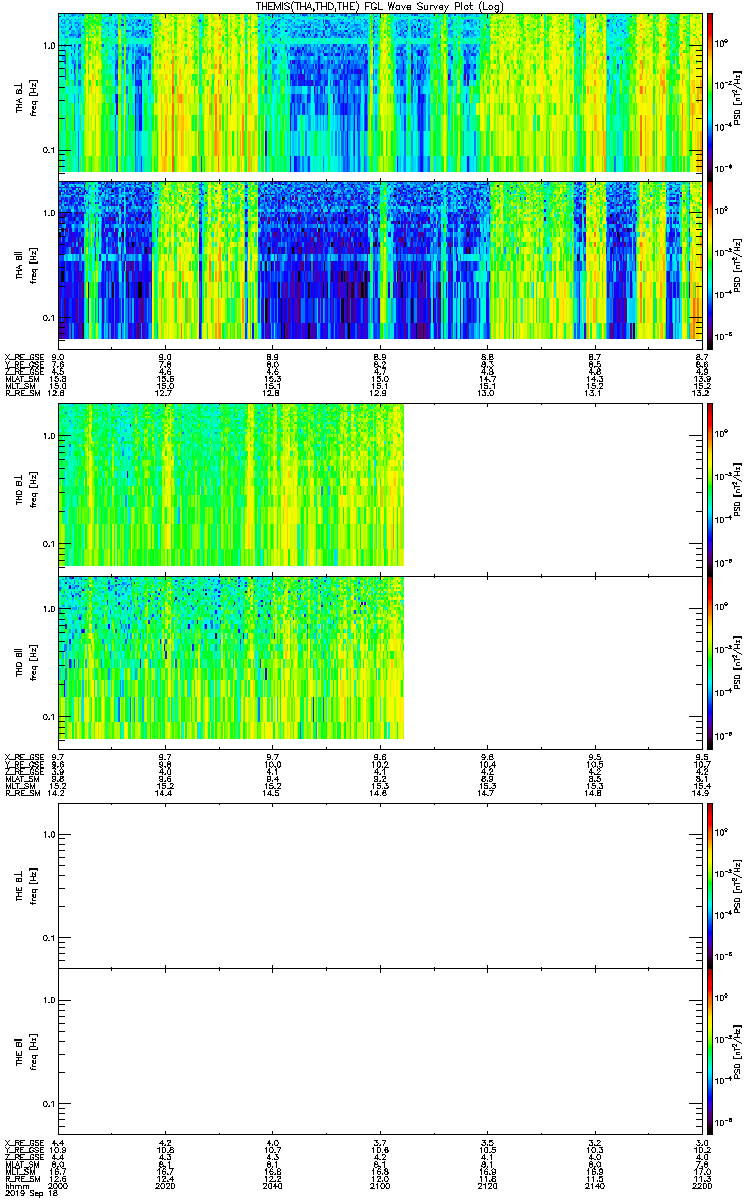The image size is (750, 1200).
Task: Click the '2120' time tick label
Action: coord(488,1186)
